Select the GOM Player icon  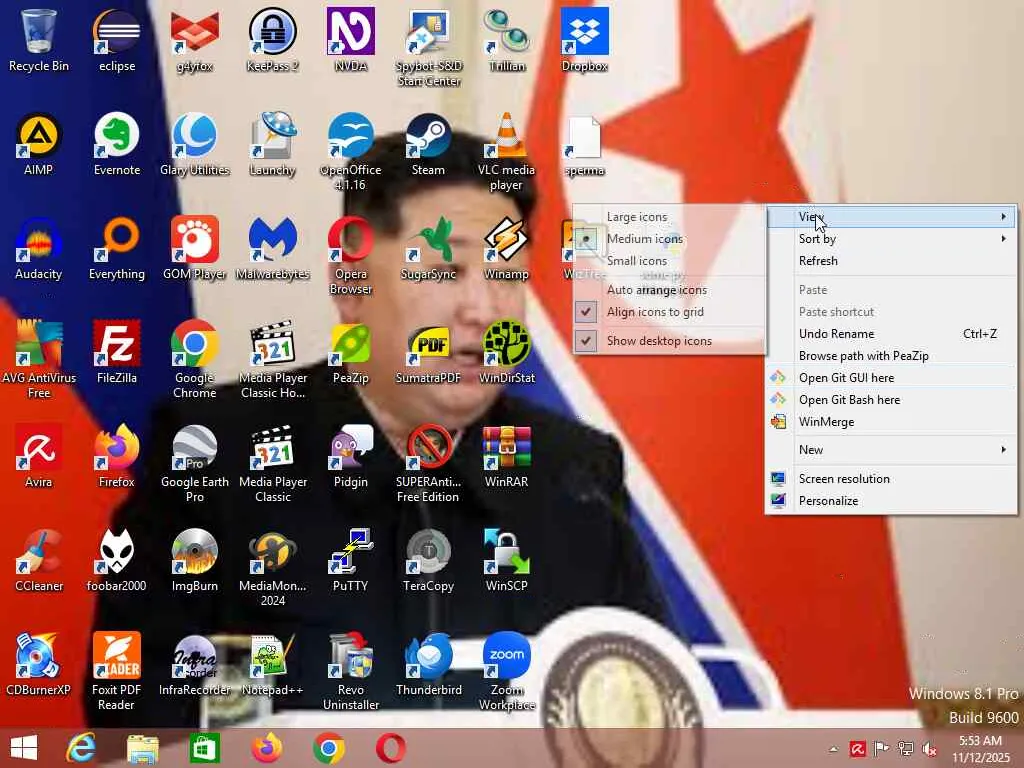click(x=195, y=248)
